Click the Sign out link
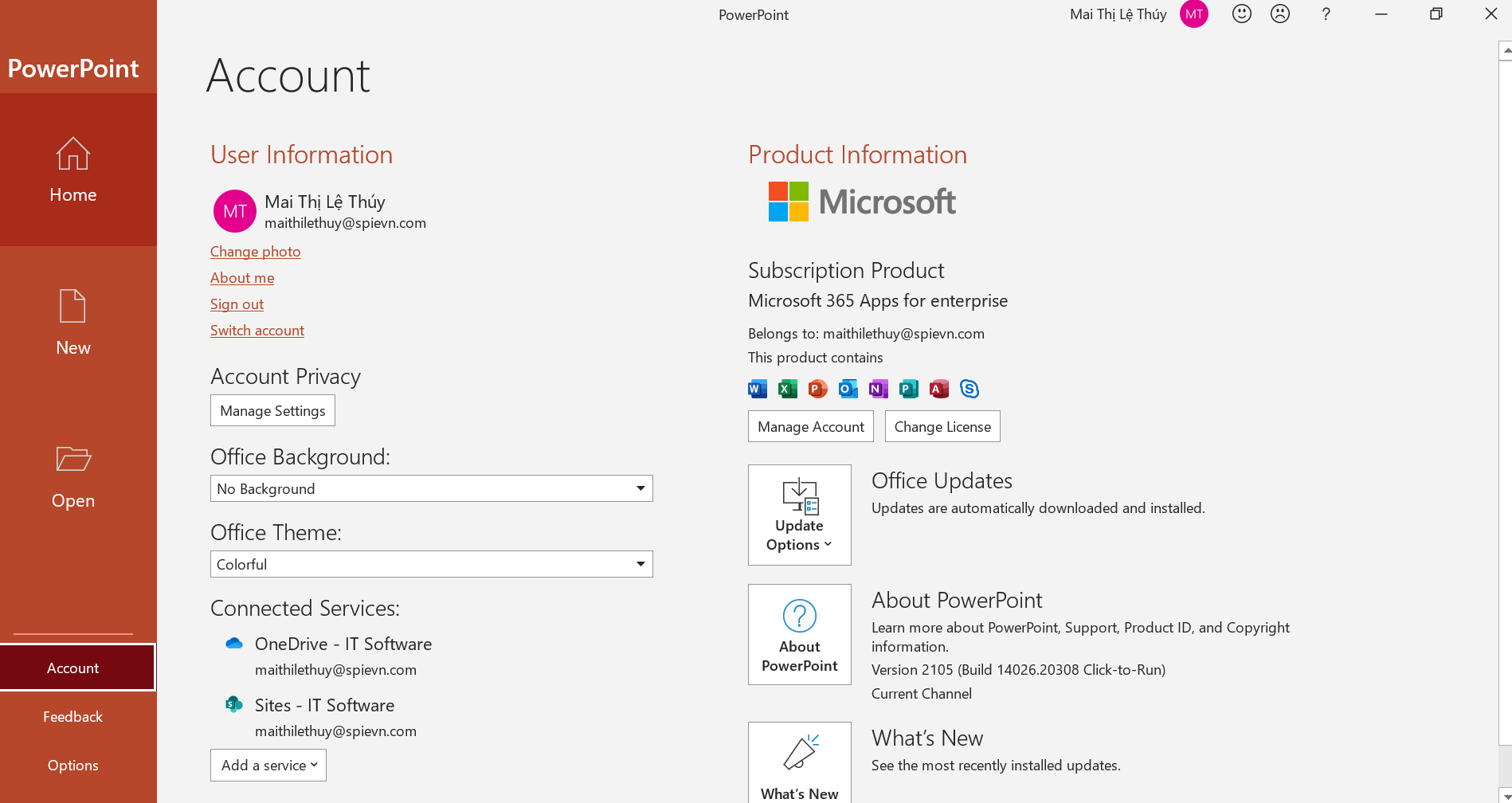 coord(237,304)
